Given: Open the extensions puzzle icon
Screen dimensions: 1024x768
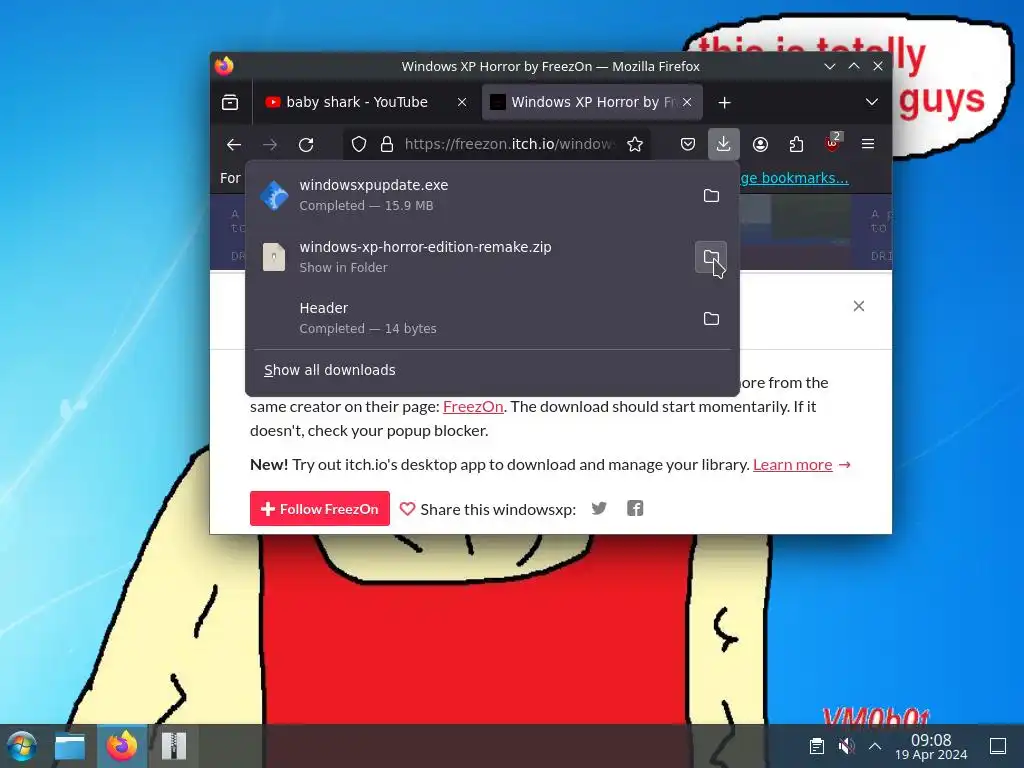Looking at the screenshot, I should tap(796, 144).
